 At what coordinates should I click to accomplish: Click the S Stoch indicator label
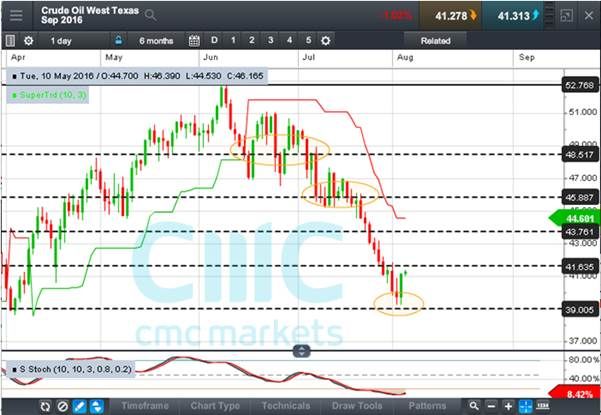pos(73,369)
